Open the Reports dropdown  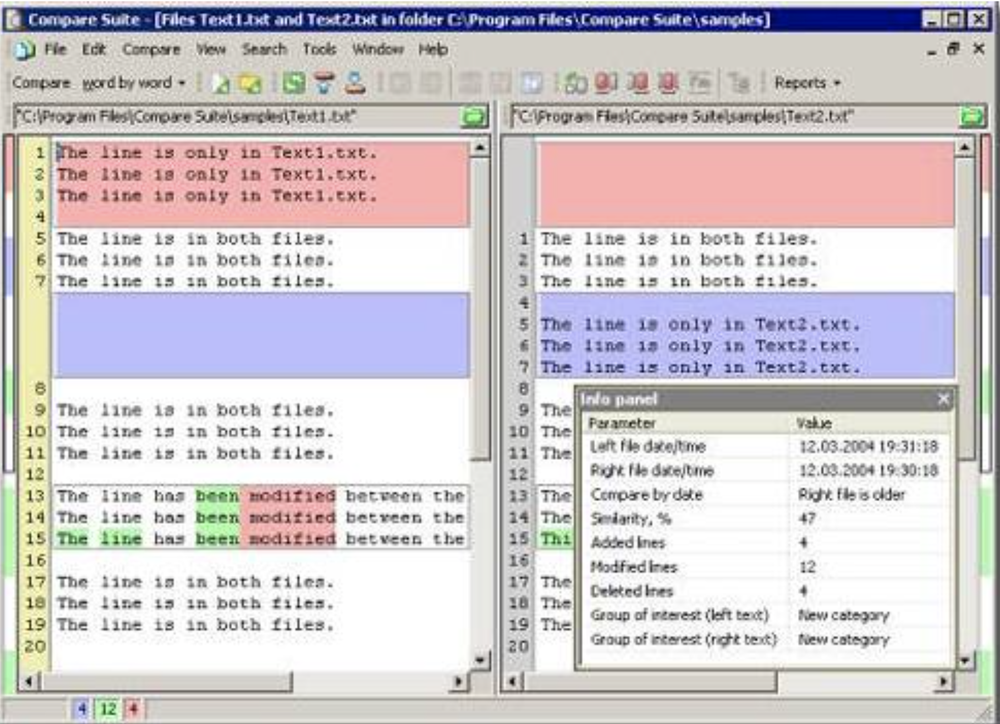coord(807,83)
